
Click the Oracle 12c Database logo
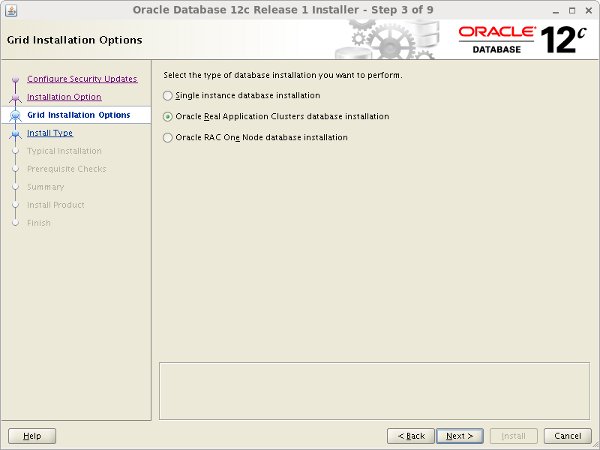coord(522,39)
